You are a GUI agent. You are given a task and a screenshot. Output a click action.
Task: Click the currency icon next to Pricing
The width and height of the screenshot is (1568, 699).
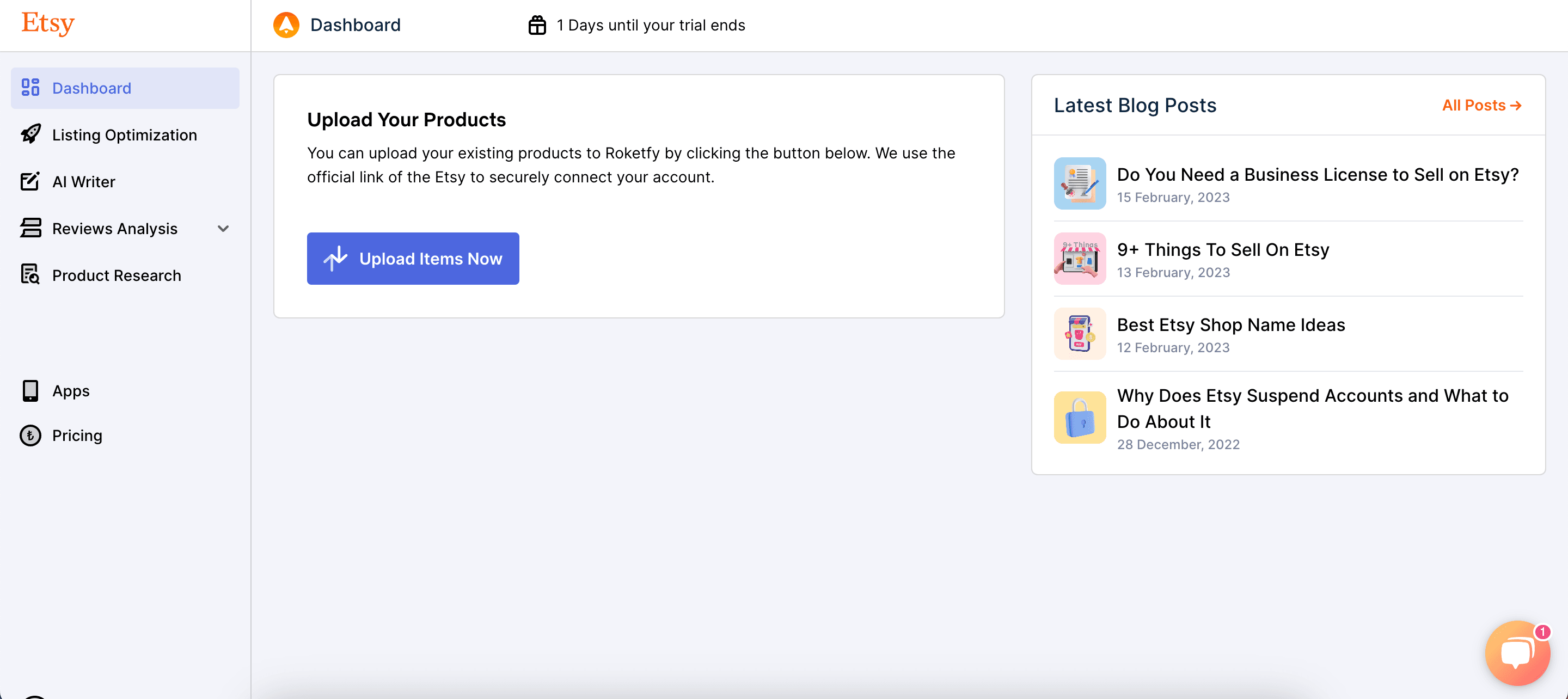click(30, 436)
